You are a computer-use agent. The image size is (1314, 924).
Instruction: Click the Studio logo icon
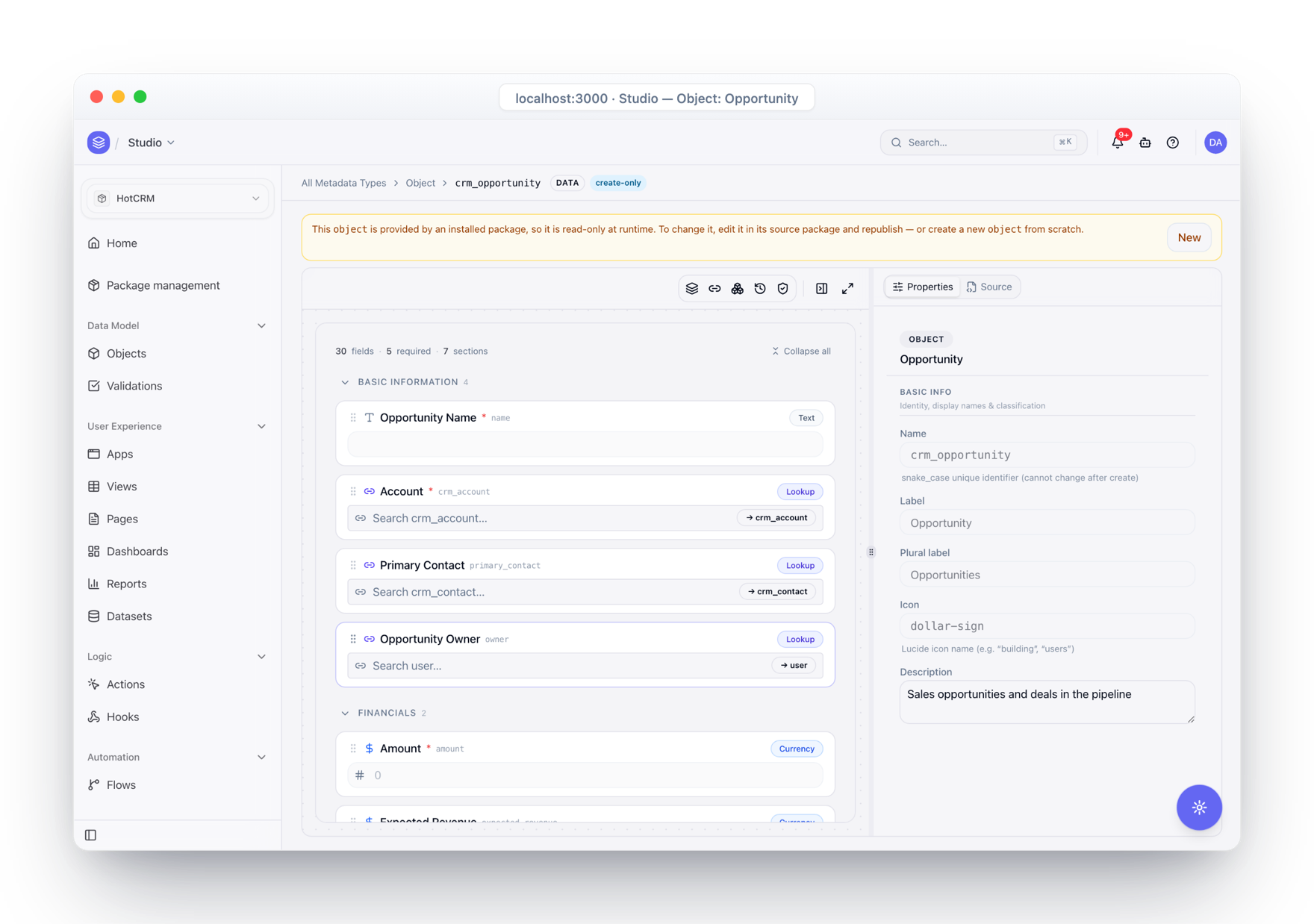tap(99, 142)
